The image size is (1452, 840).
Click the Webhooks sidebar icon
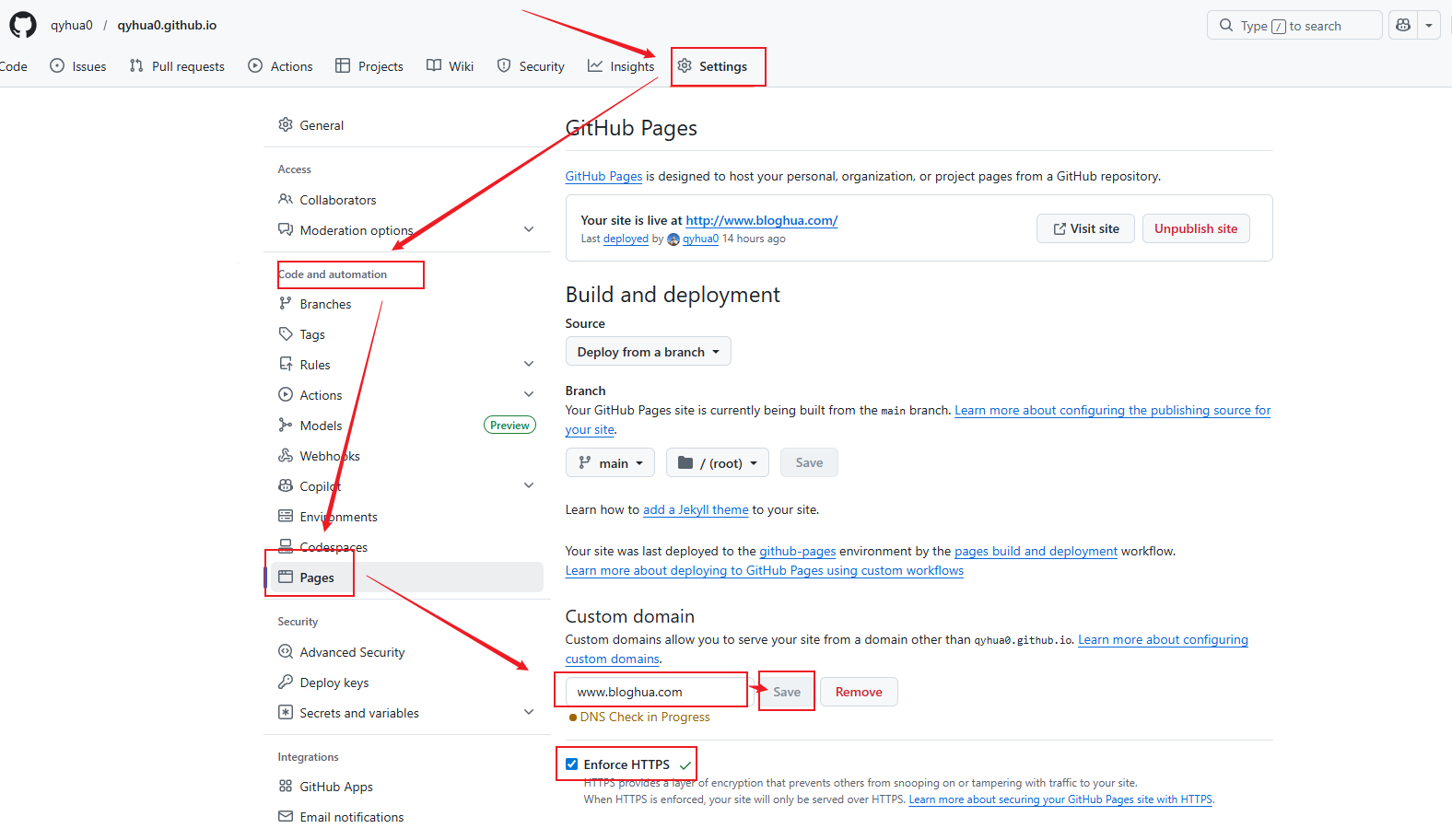click(286, 456)
